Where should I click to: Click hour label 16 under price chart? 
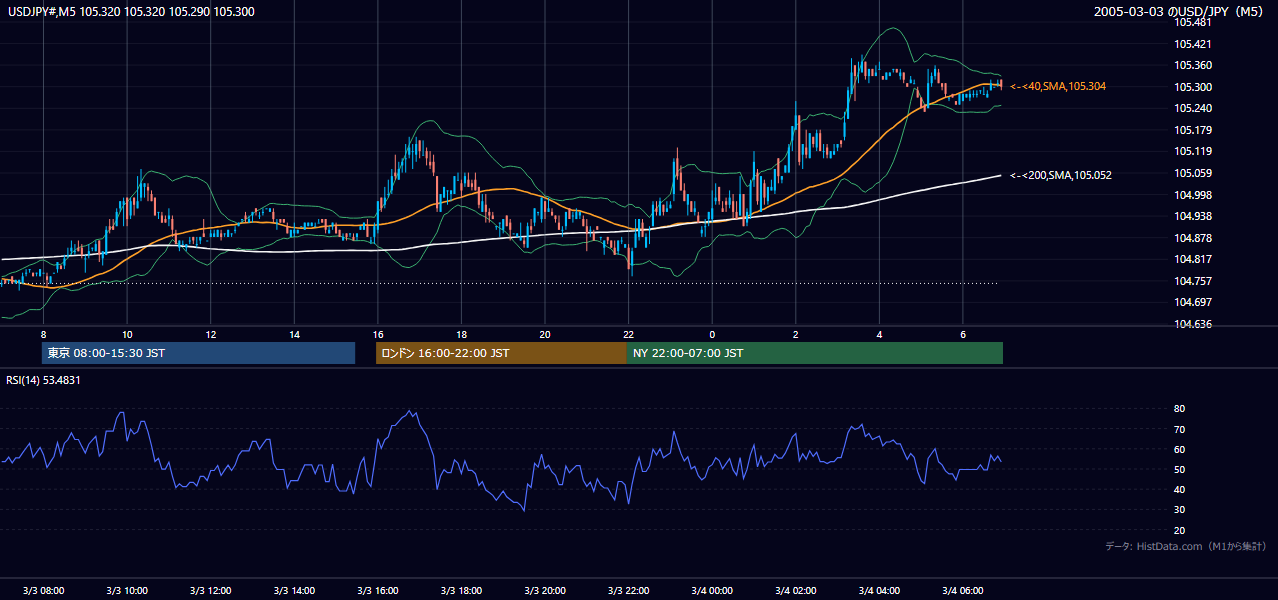tap(378, 333)
